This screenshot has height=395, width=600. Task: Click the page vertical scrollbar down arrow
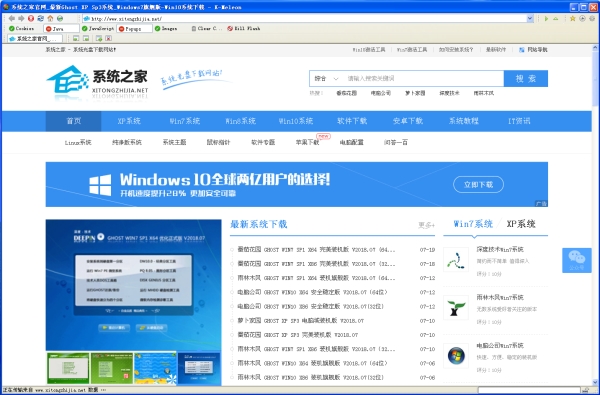(595, 382)
